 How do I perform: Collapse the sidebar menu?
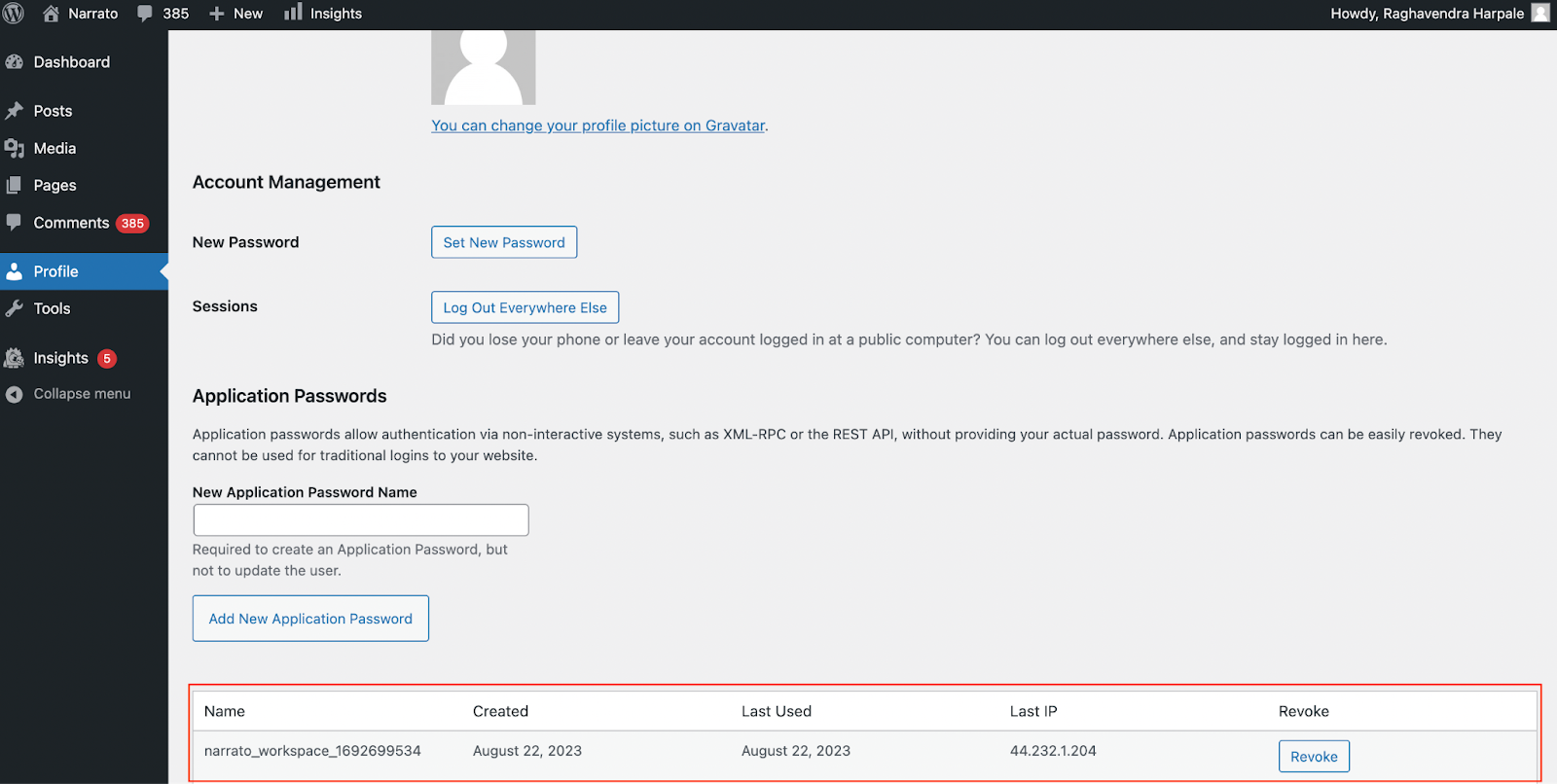82,394
